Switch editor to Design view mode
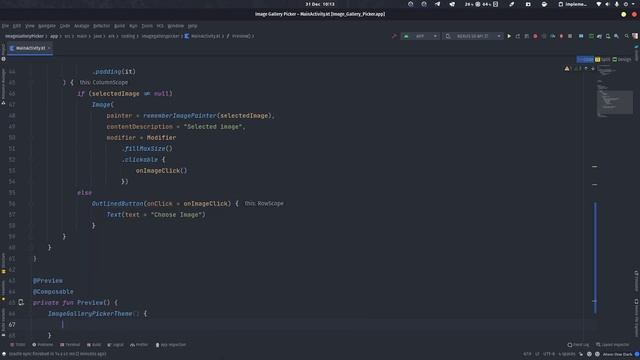 [x=622, y=60]
